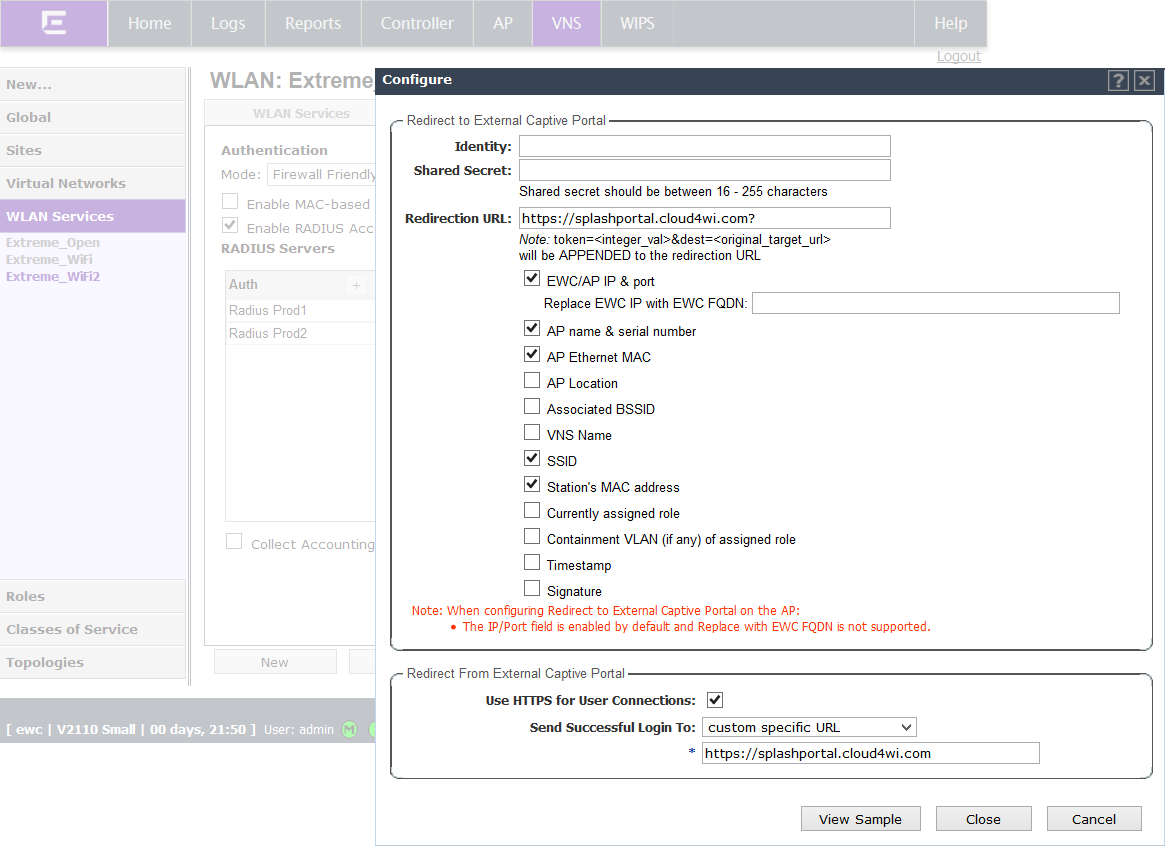The width and height of the screenshot is (1165, 846).
Task: Open Extreme_WiFi WLAN service
Action: 49,259
